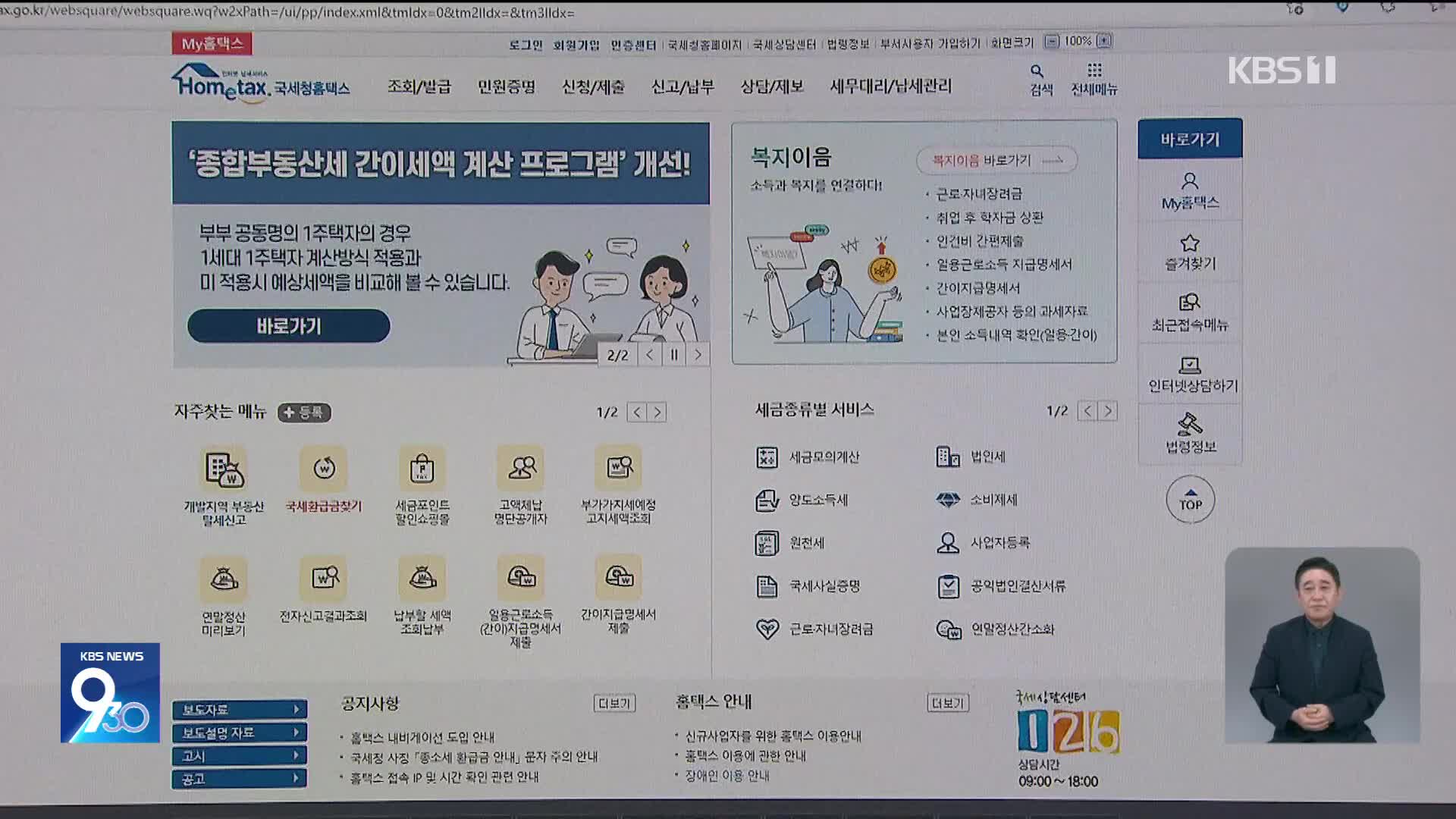1456x819 pixels.
Task: Open 조회/발급 main menu
Action: coord(419,86)
